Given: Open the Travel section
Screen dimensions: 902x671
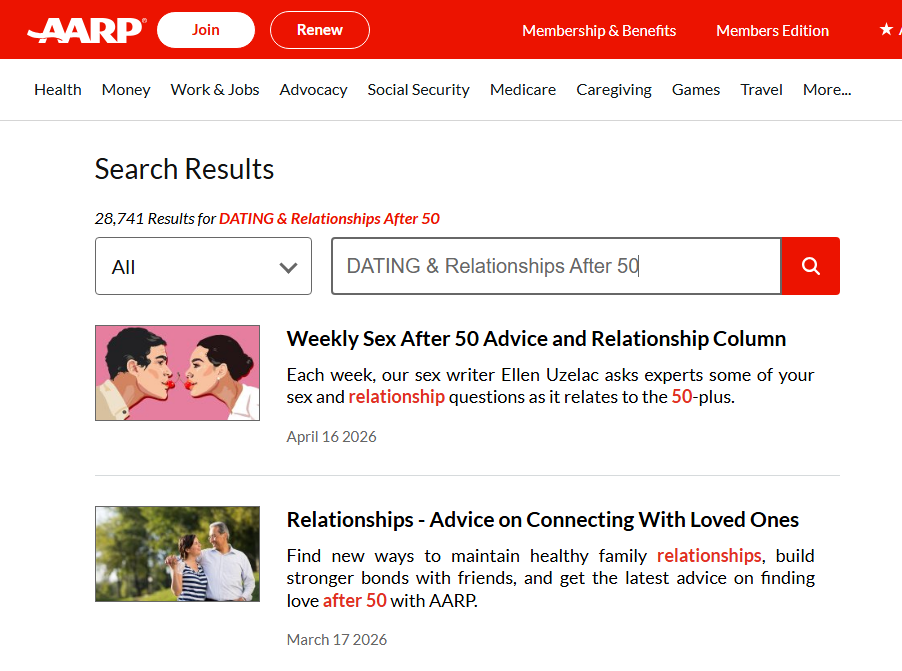Looking at the screenshot, I should (x=761, y=90).
